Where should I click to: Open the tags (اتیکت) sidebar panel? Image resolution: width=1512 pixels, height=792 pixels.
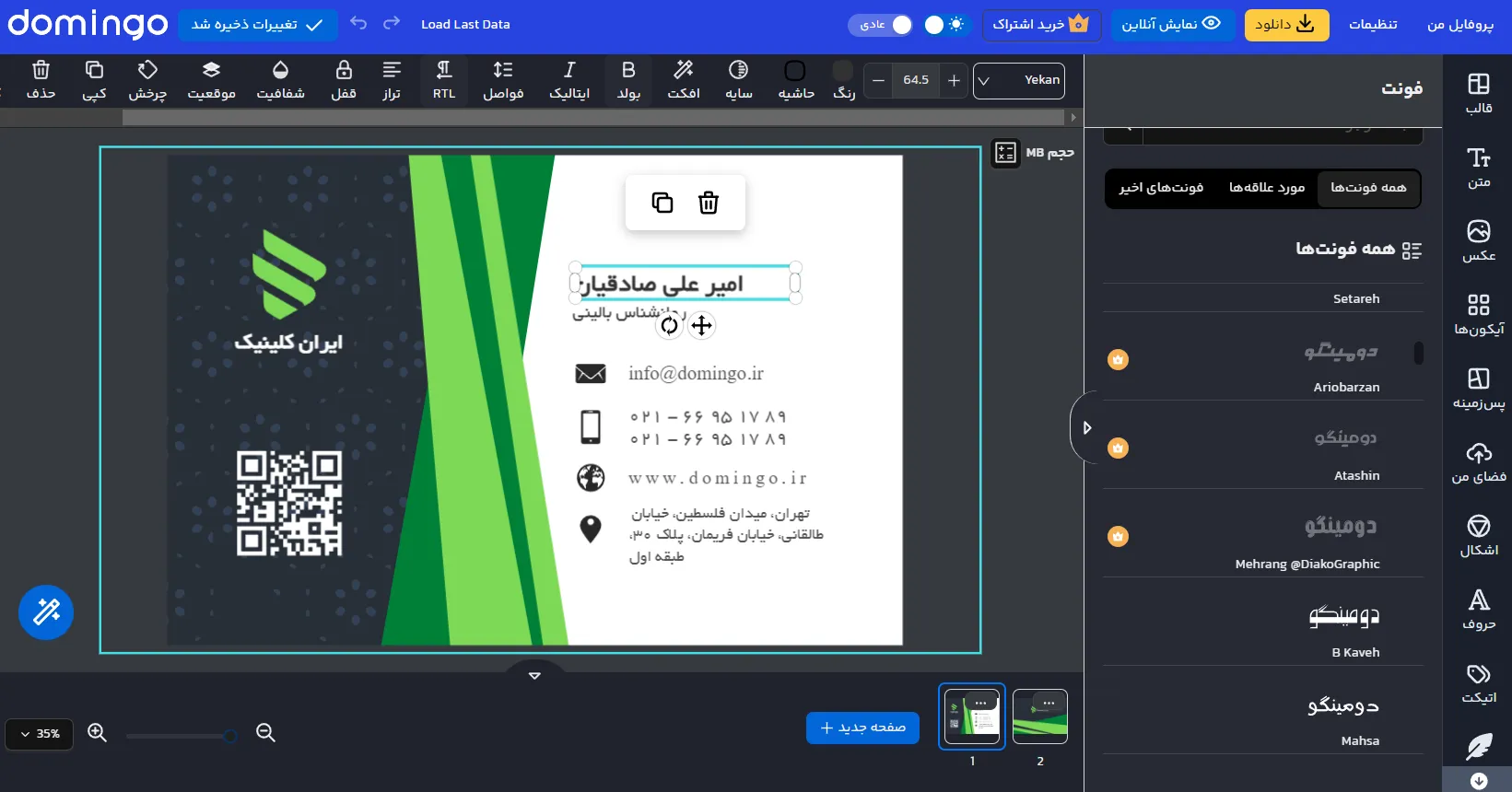click(1479, 682)
